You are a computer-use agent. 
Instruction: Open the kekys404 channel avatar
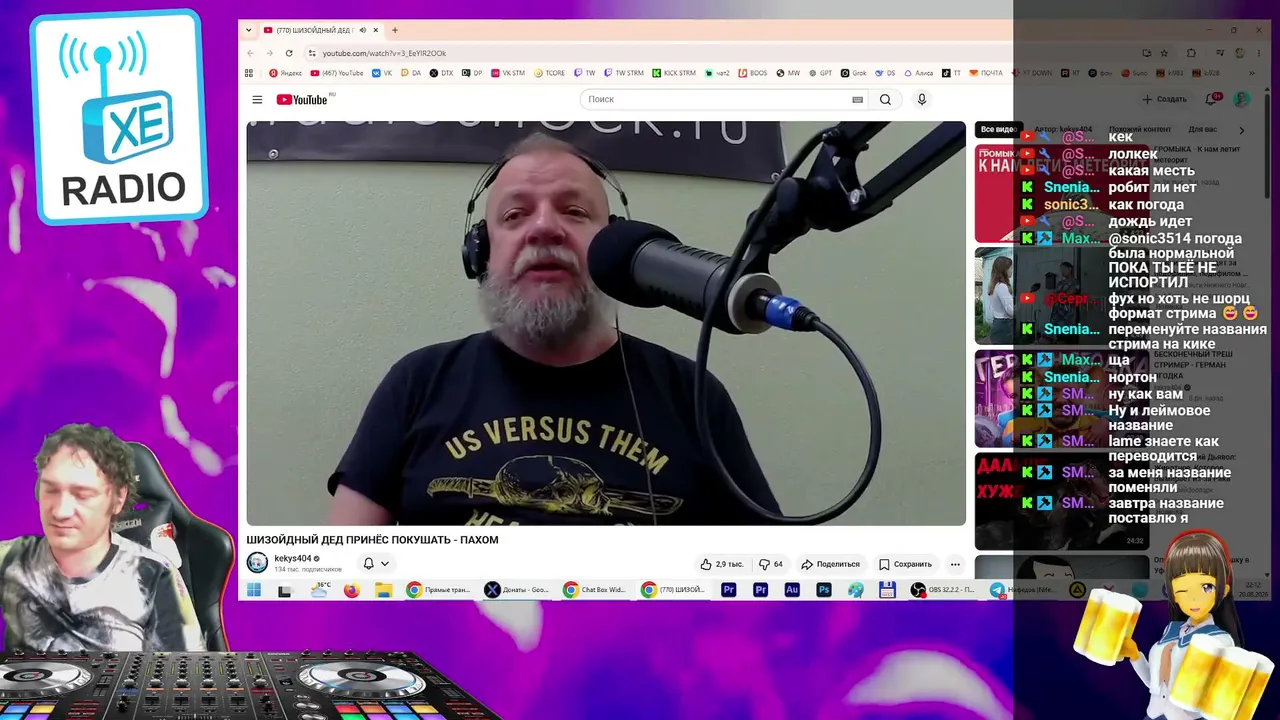[257, 563]
